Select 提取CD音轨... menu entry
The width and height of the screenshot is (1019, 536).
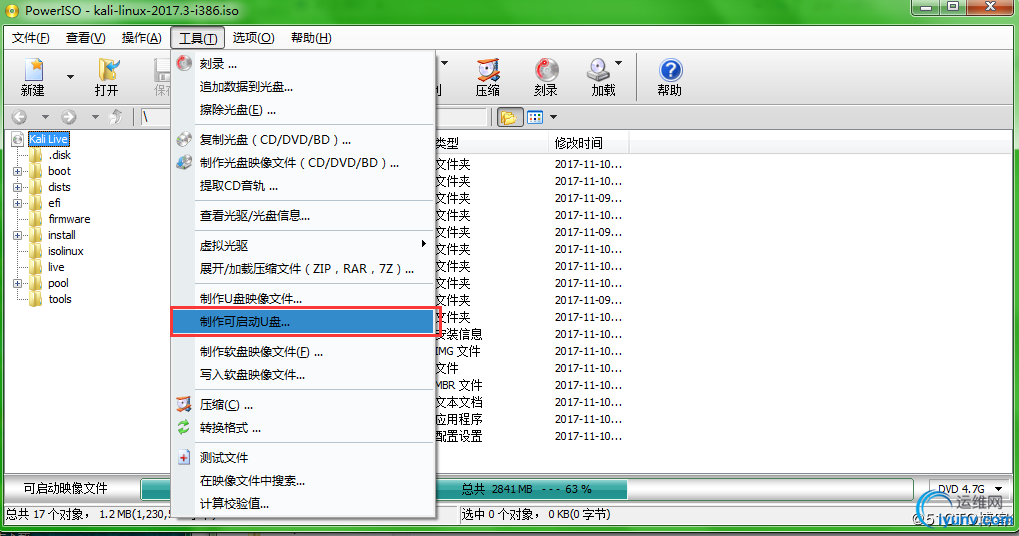click(303, 186)
